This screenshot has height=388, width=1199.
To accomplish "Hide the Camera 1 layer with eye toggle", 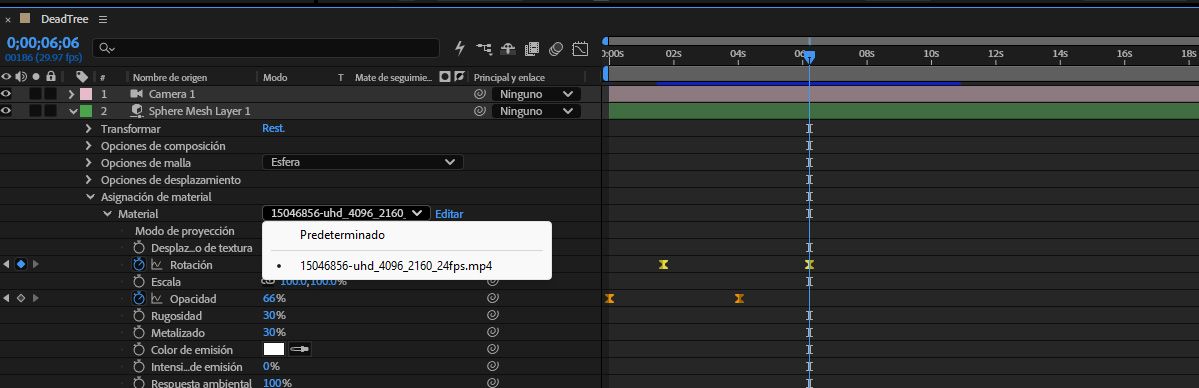I will click(x=6, y=94).
